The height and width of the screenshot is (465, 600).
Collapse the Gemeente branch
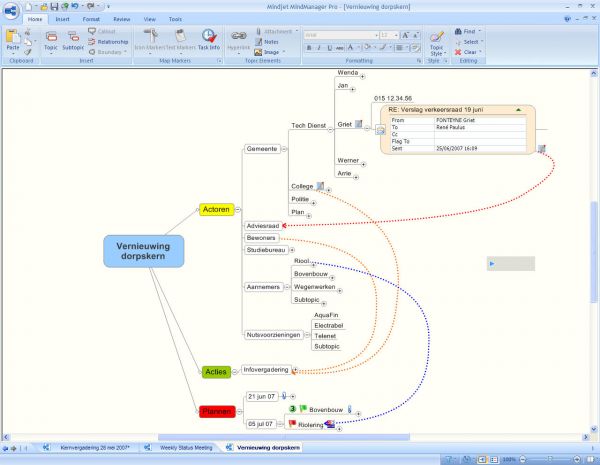[x=284, y=149]
